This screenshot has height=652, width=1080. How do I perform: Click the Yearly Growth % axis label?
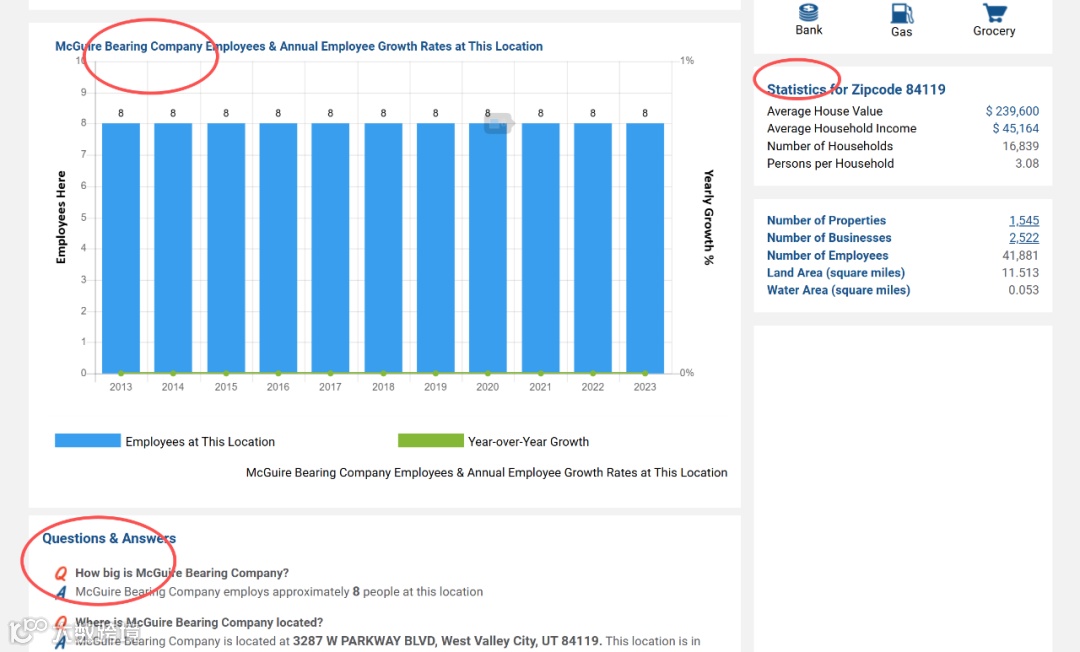point(708,217)
